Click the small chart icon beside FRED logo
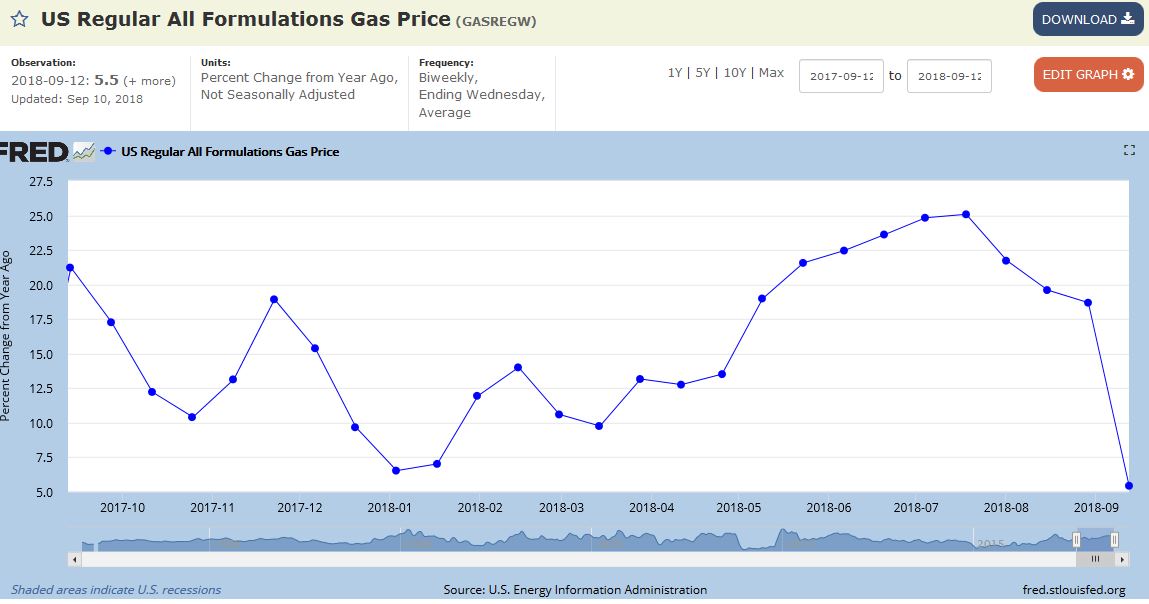1149x604 pixels. pyautogui.click(x=84, y=152)
